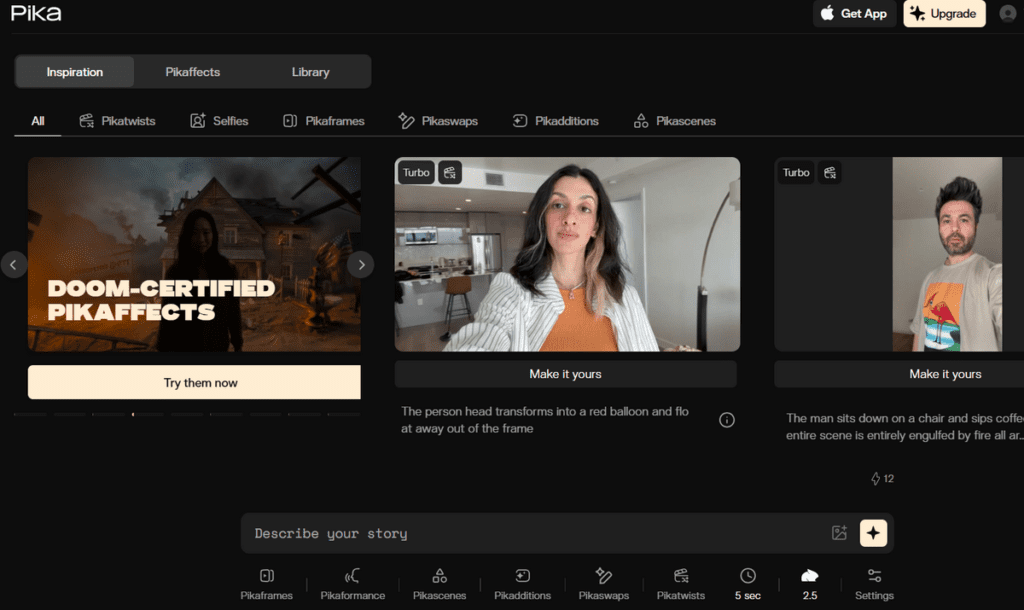
Task: Click the Try them now button
Action: pos(200,383)
